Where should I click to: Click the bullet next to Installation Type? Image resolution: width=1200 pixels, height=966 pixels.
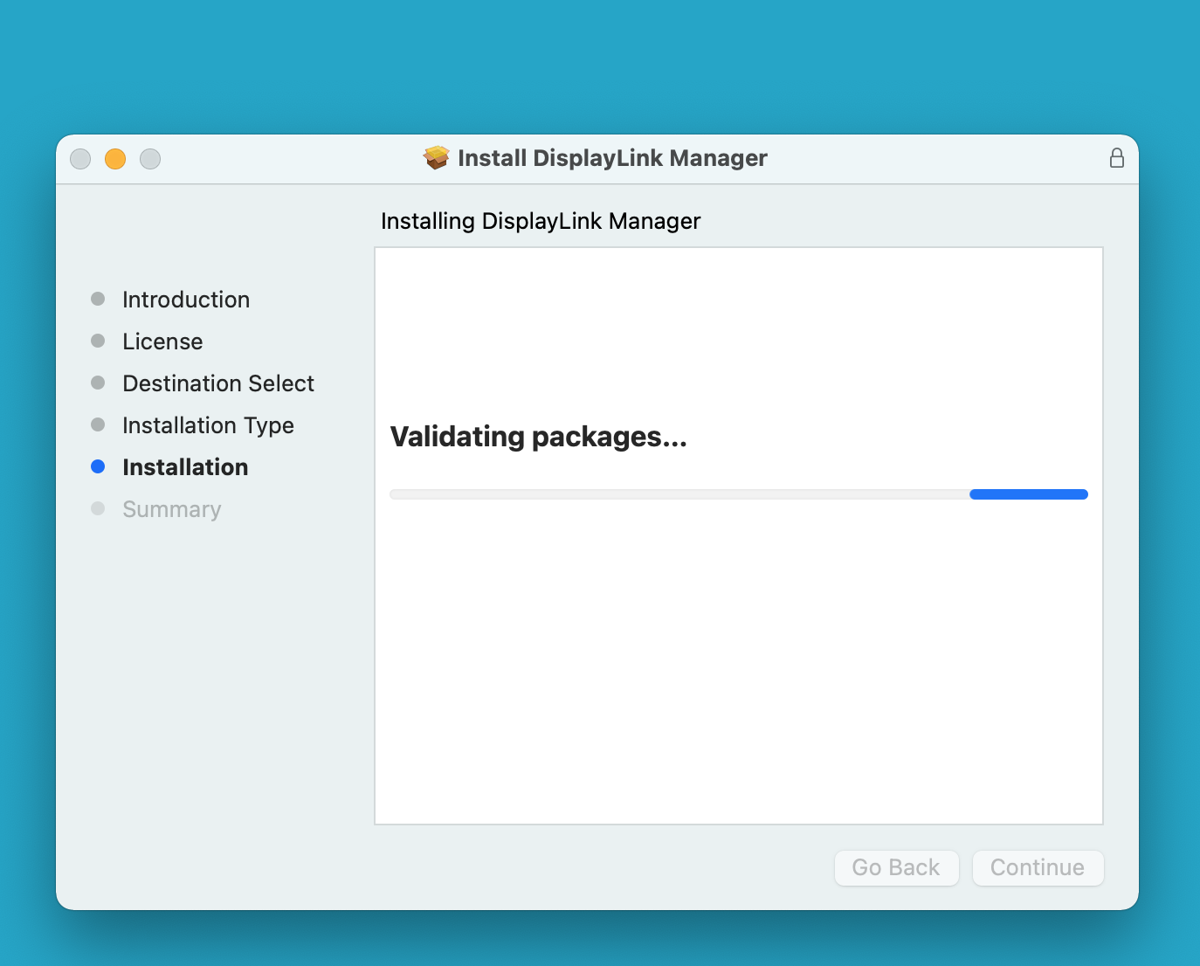coord(98,424)
